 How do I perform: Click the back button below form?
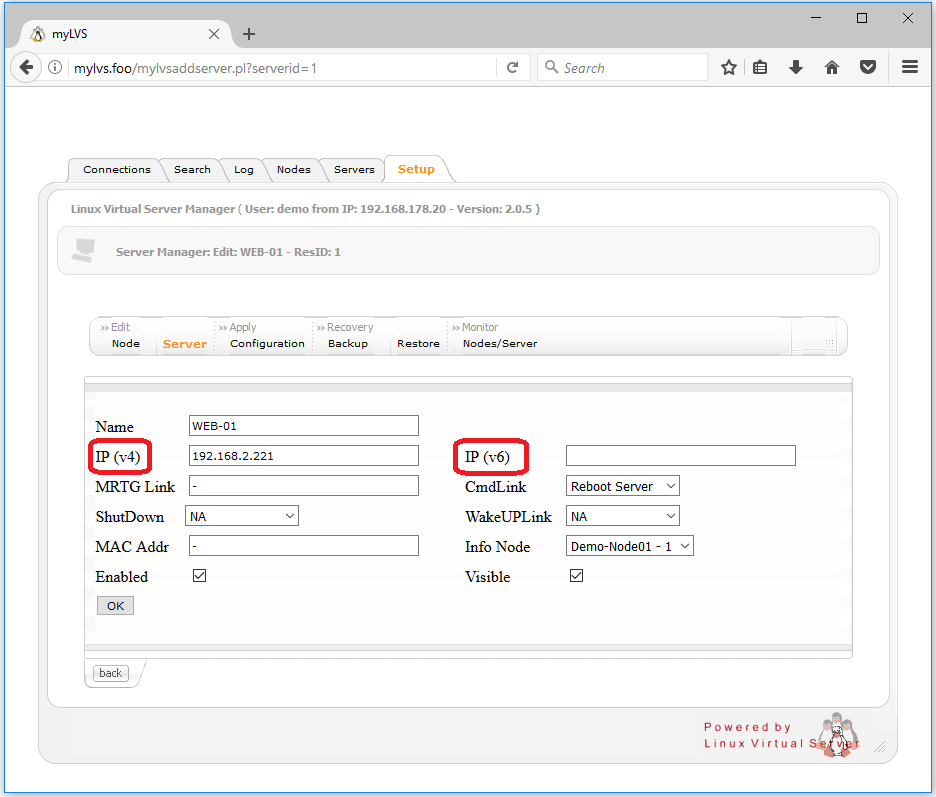[x=111, y=673]
